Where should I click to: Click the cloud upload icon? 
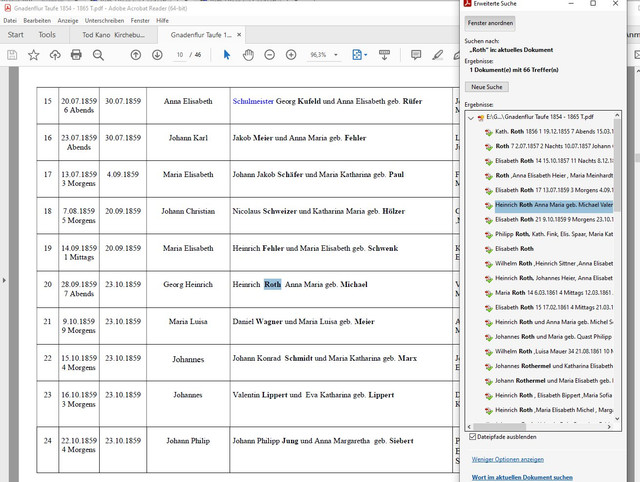click(x=55, y=55)
